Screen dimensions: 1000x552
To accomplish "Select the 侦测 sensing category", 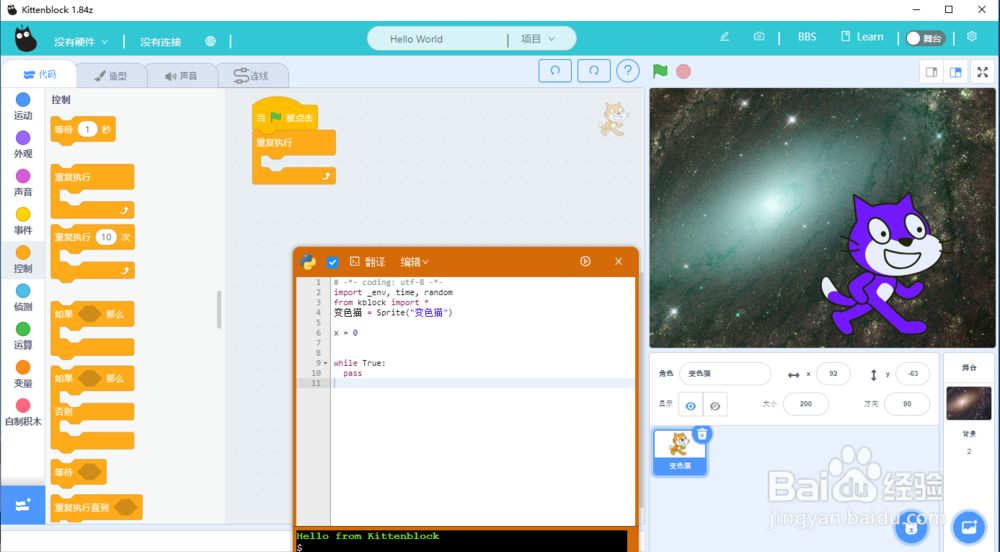I will (x=23, y=298).
